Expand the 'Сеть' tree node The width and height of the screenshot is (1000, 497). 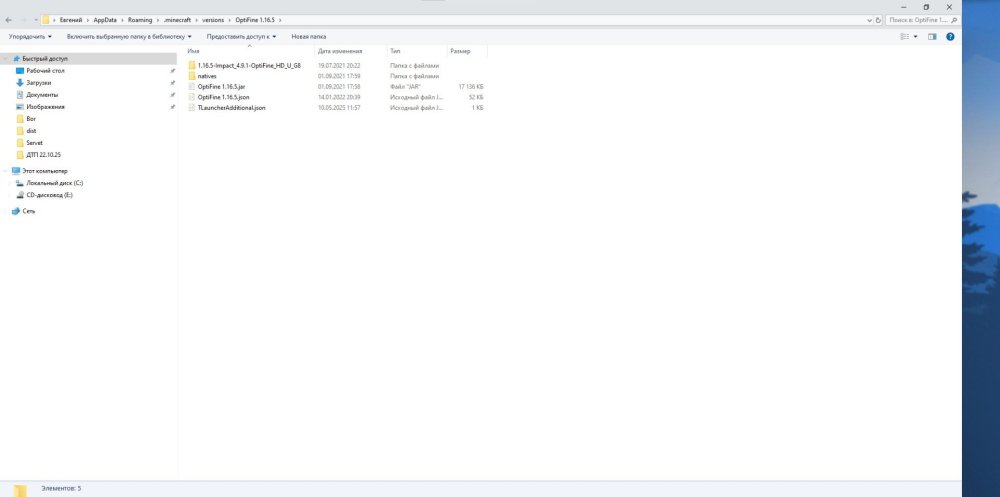6,211
